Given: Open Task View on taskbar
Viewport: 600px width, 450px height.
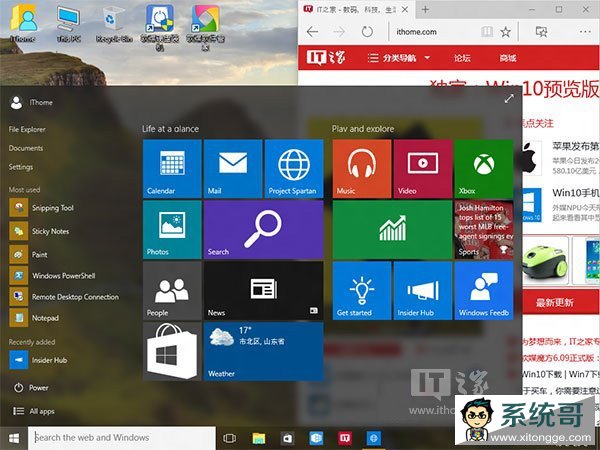Looking at the screenshot, I should click(230, 438).
